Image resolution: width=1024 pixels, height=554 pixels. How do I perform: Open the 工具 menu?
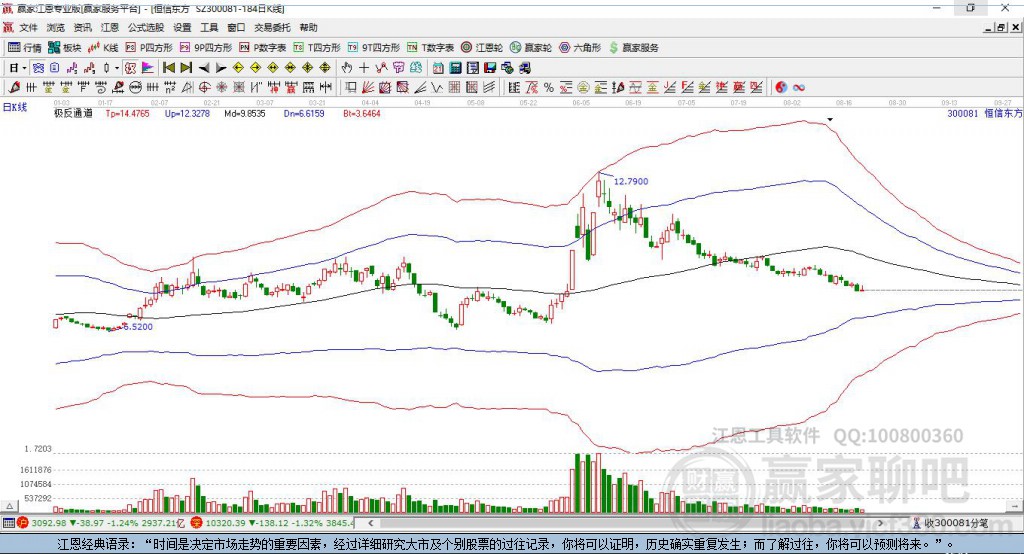click(209, 27)
